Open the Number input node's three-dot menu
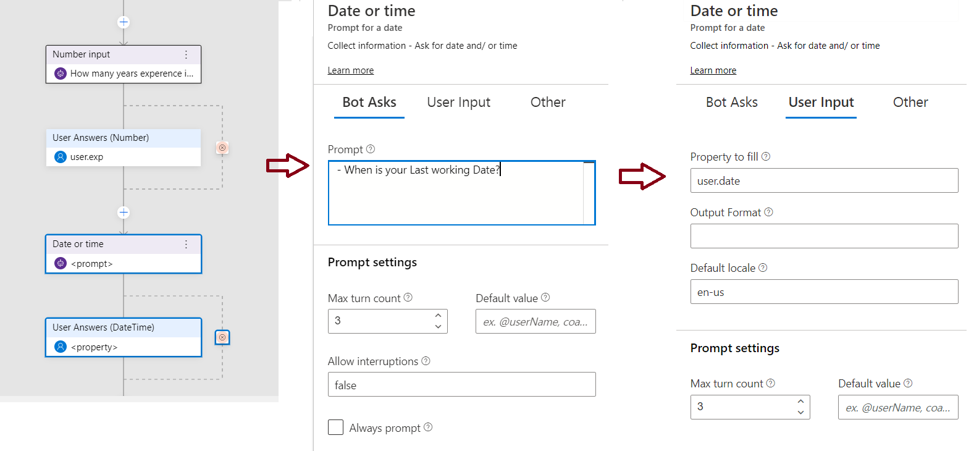The width and height of the screenshot is (974, 451). tap(186, 55)
